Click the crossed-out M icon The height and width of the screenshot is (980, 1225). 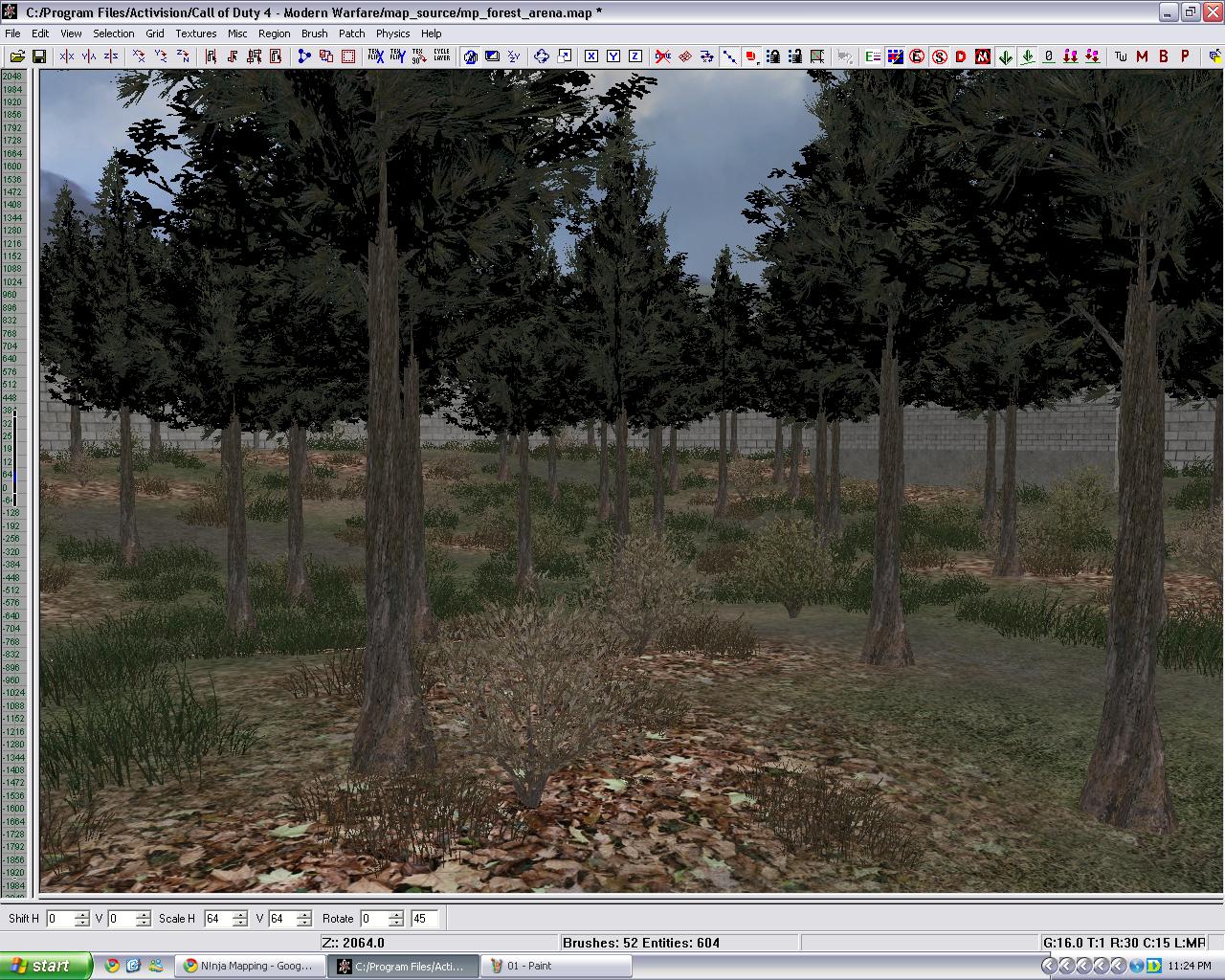(x=983, y=56)
